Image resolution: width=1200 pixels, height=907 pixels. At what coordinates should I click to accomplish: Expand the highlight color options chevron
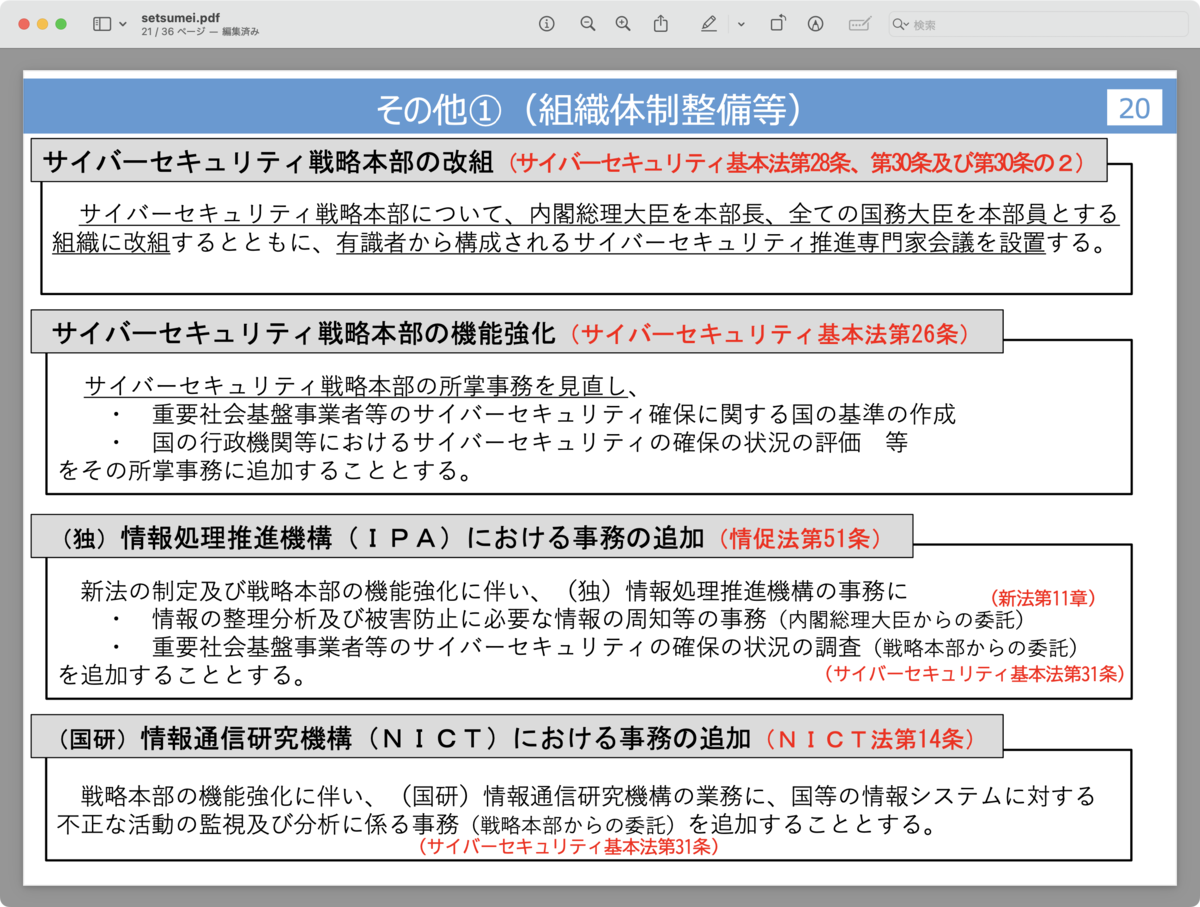741,24
